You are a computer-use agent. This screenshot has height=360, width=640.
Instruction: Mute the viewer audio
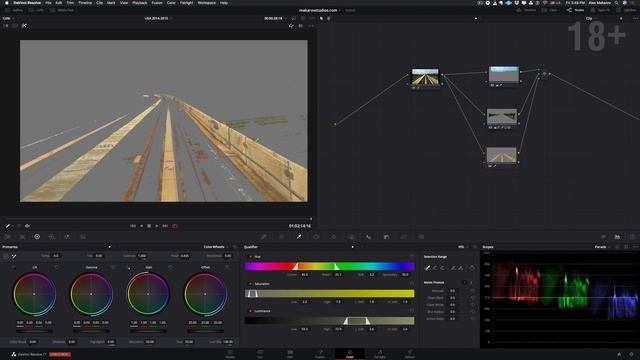click(x=27, y=226)
